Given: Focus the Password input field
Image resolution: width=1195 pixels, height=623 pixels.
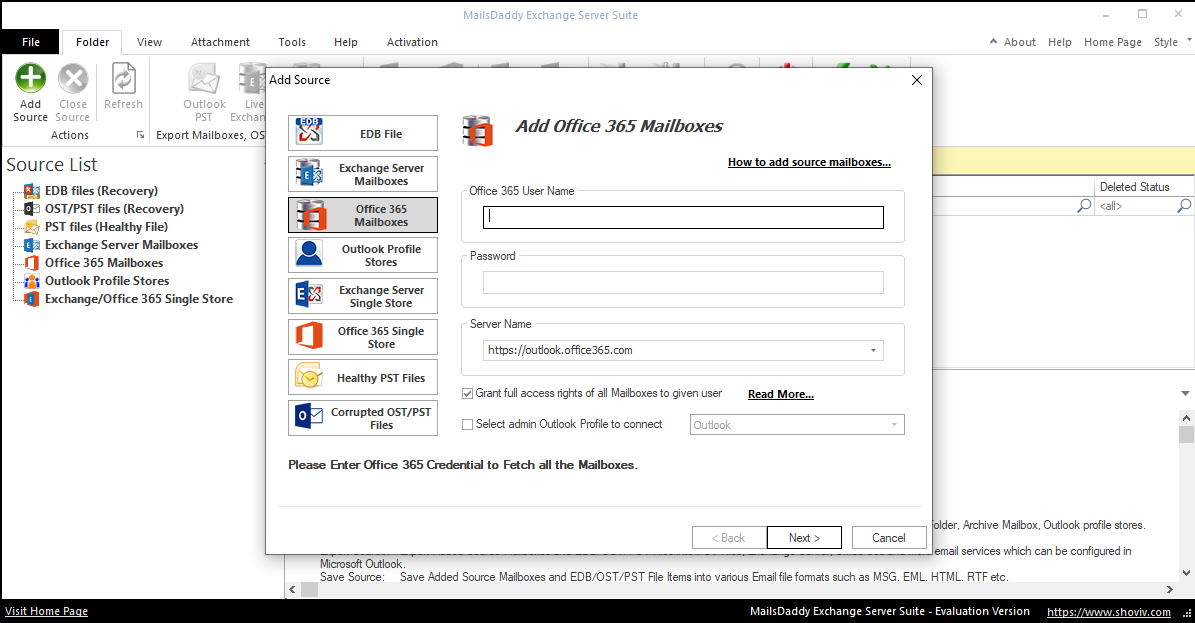Looking at the screenshot, I should pyautogui.click(x=683, y=282).
